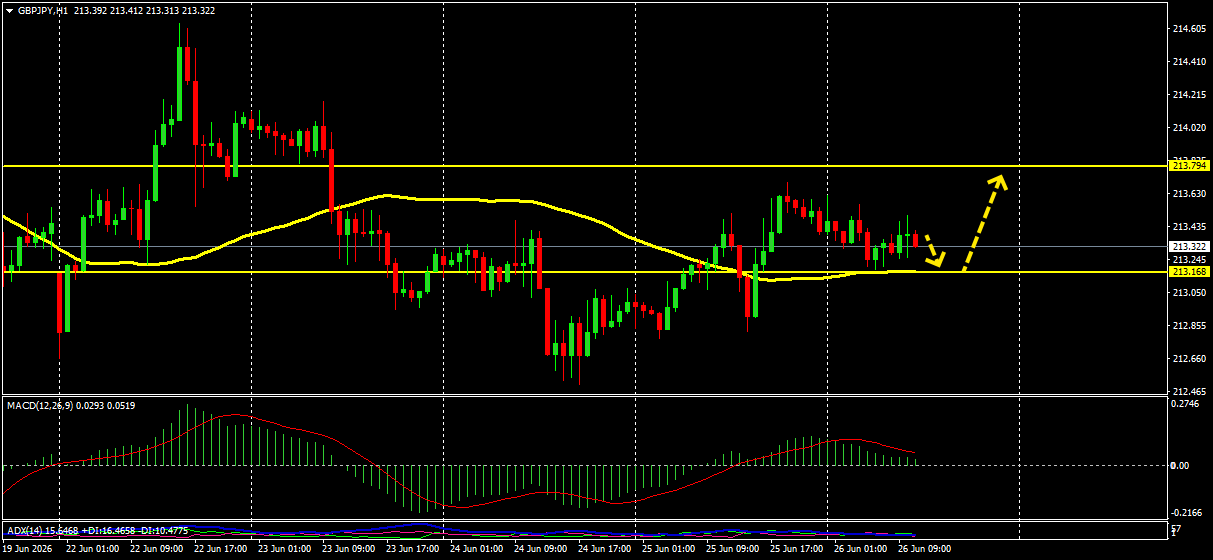1213x560 pixels.
Task: Click the 22 Jun 09:00 time label
Action: [x=156, y=549]
